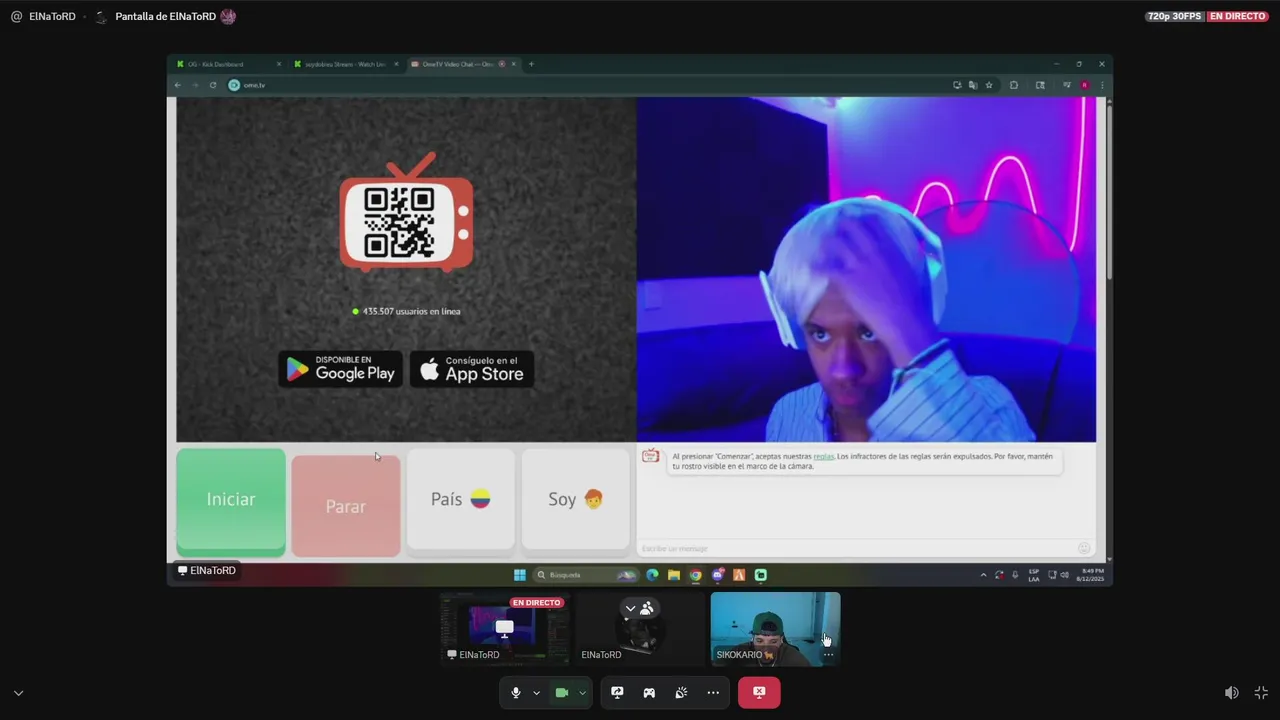Open SIKOKARIO tile three-dot menu
Image resolution: width=1280 pixels, height=720 pixels.
pos(828,655)
